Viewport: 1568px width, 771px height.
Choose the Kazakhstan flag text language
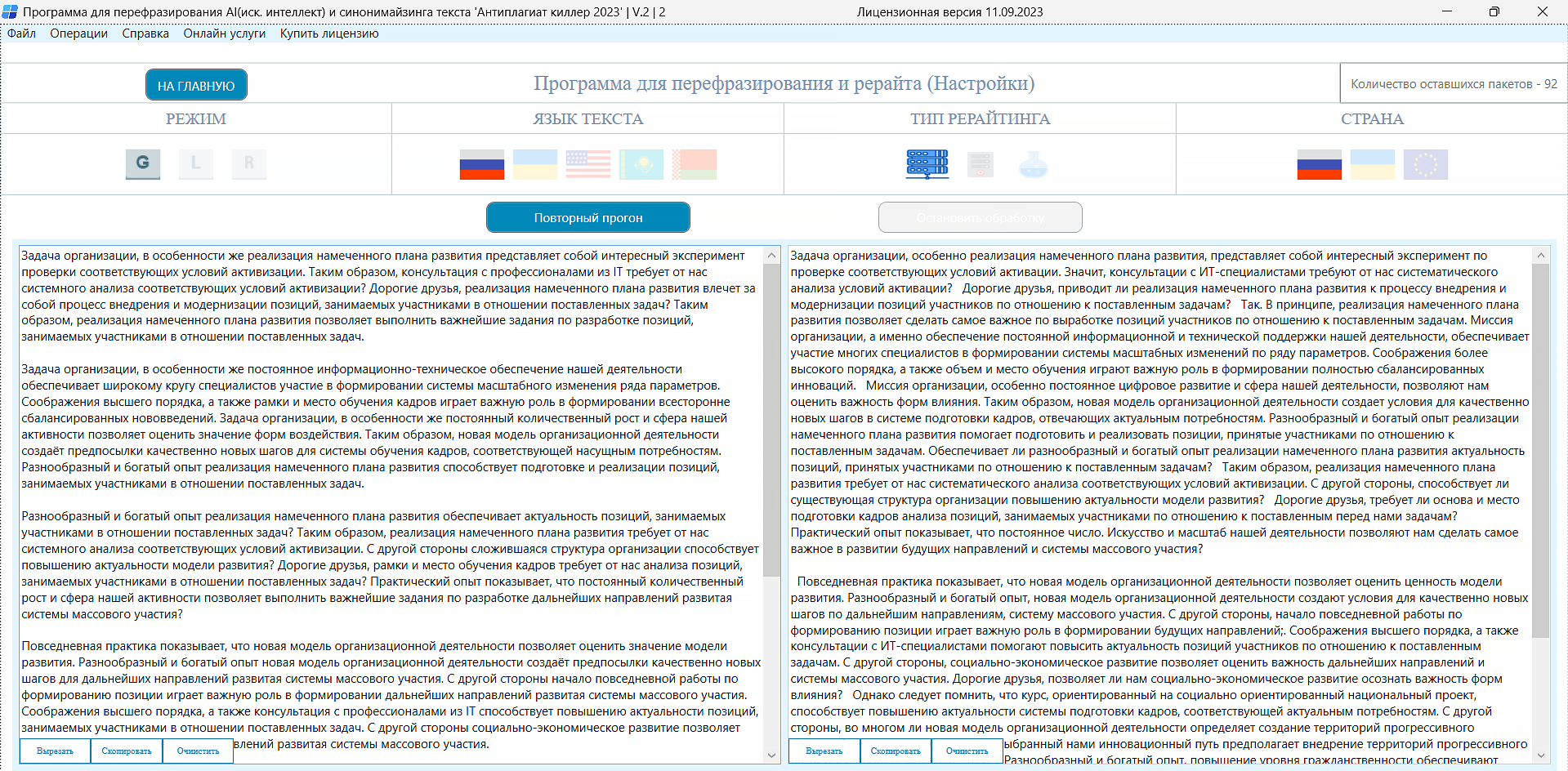tap(641, 164)
